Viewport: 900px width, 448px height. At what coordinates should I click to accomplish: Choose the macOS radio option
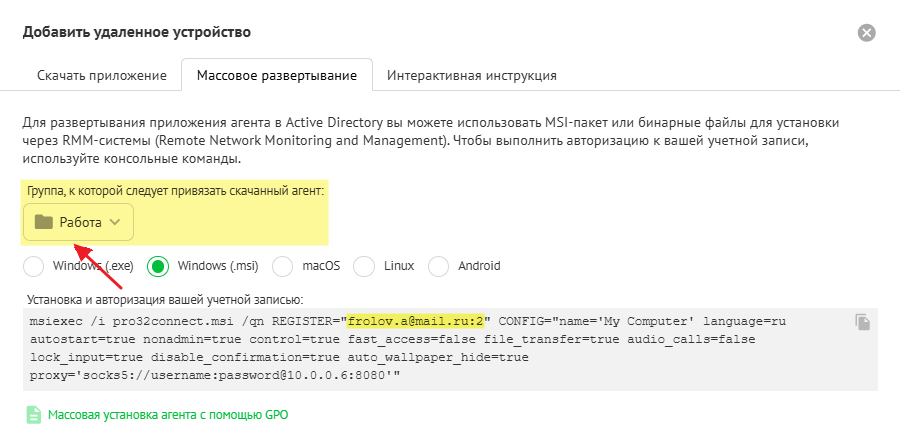point(284,266)
